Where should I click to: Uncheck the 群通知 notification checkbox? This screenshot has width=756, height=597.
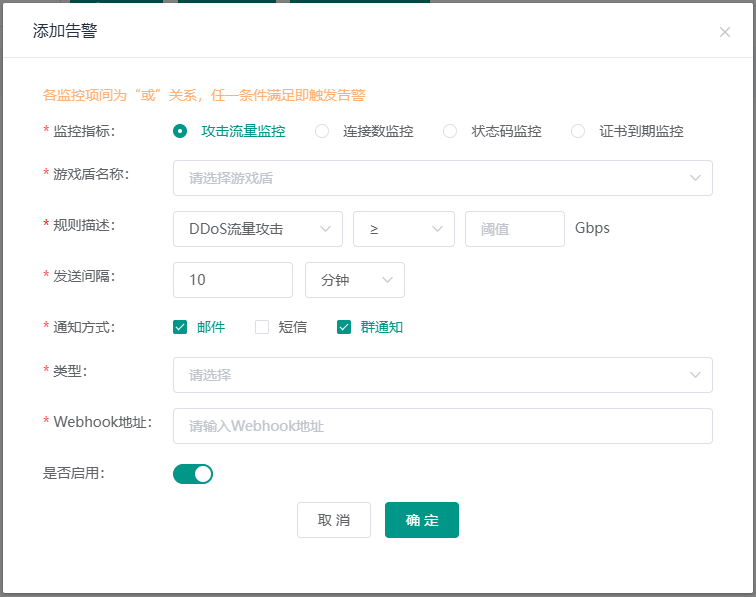click(x=344, y=327)
